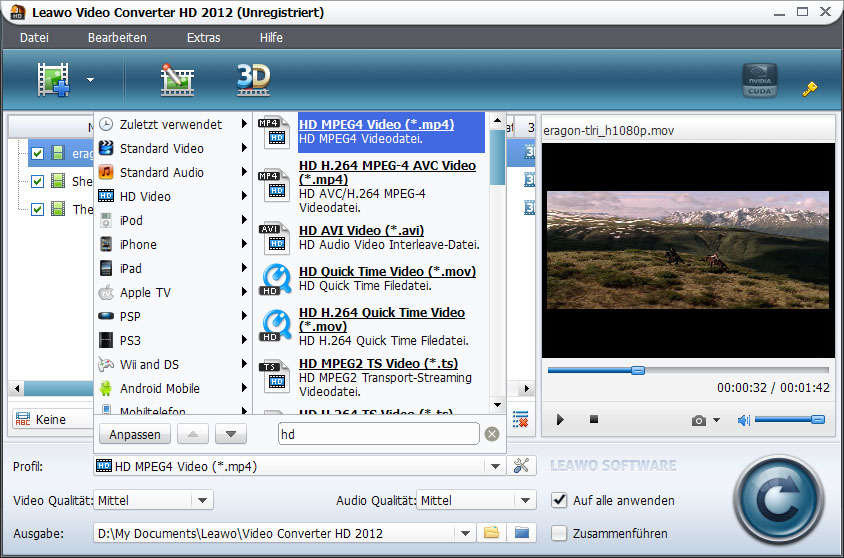Take a snapshot with camera icon
Image resolution: width=844 pixels, height=558 pixels.
[699, 420]
